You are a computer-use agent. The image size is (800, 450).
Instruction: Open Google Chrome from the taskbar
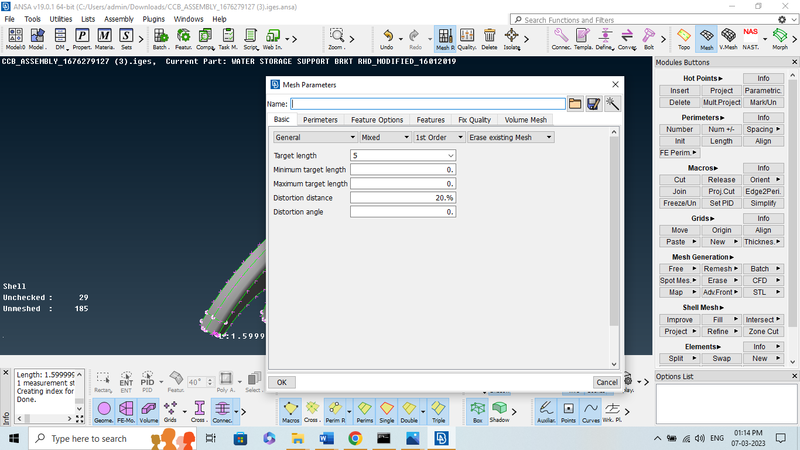click(x=355, y=438)
